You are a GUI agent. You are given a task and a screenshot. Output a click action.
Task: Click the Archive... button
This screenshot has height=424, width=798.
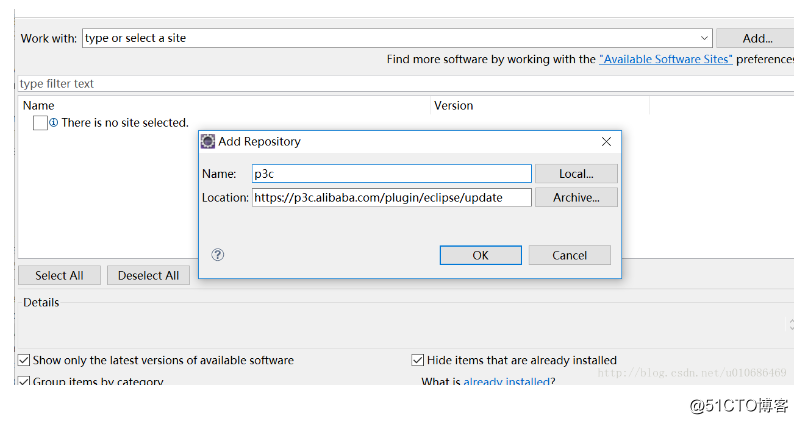click(576, 197)
